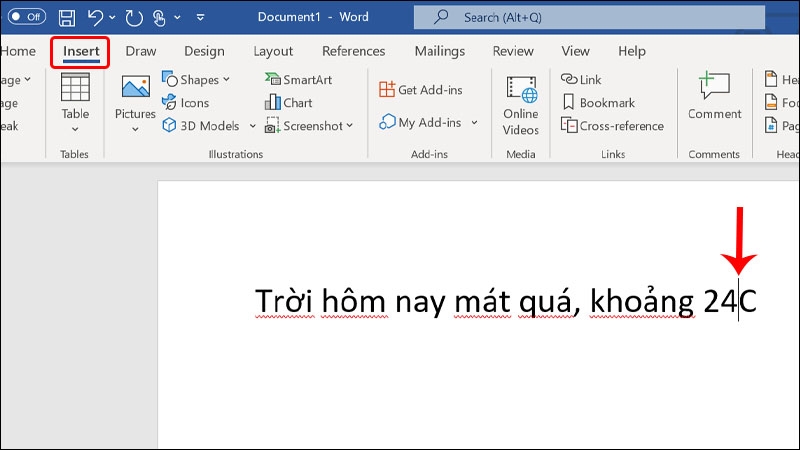Open the Mailings tab
The height and width of the screenshot is (450, 800).
[x=440, y=51]
